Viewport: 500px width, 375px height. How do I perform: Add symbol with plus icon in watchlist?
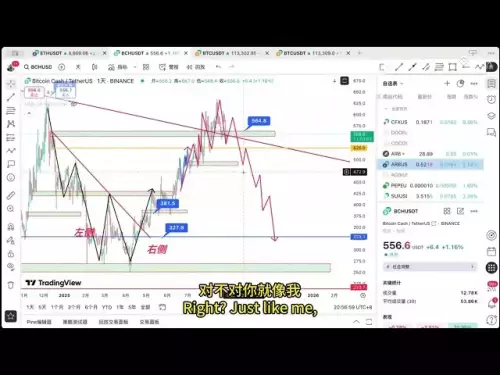(447, 83)
